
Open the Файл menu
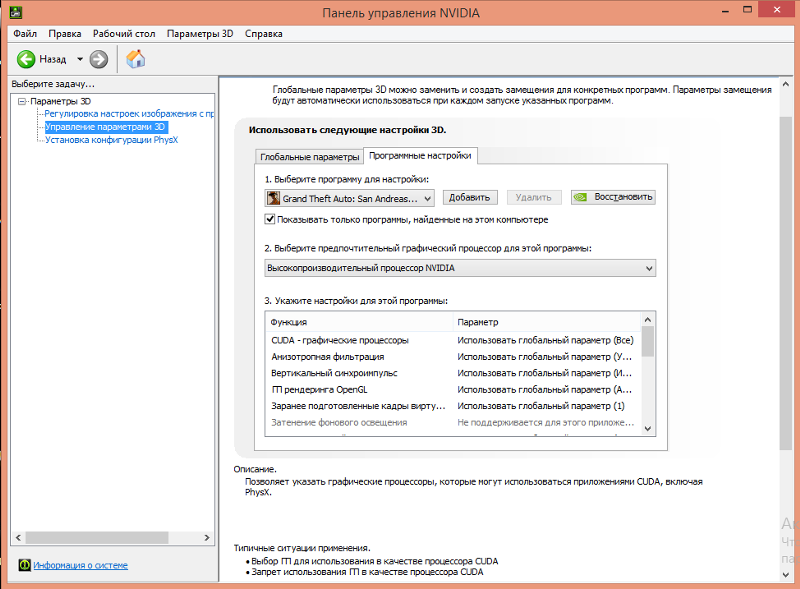tap(25, 34)
